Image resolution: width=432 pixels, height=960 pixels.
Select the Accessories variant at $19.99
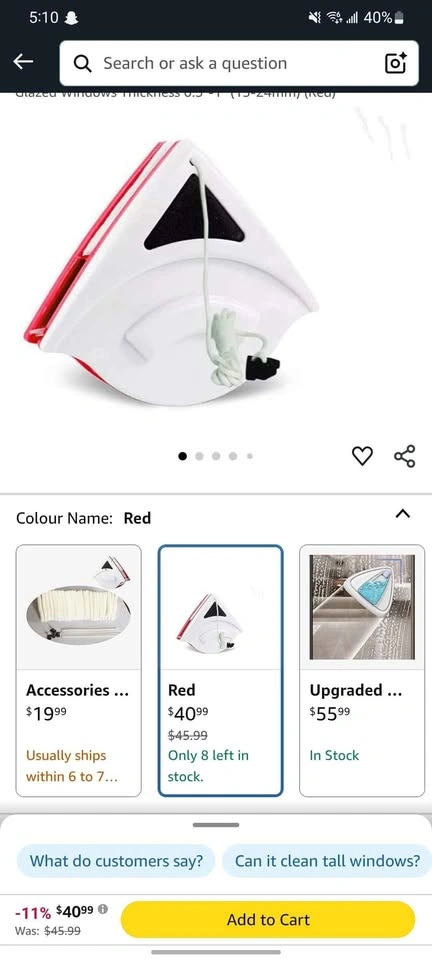(x=78, y=670)
